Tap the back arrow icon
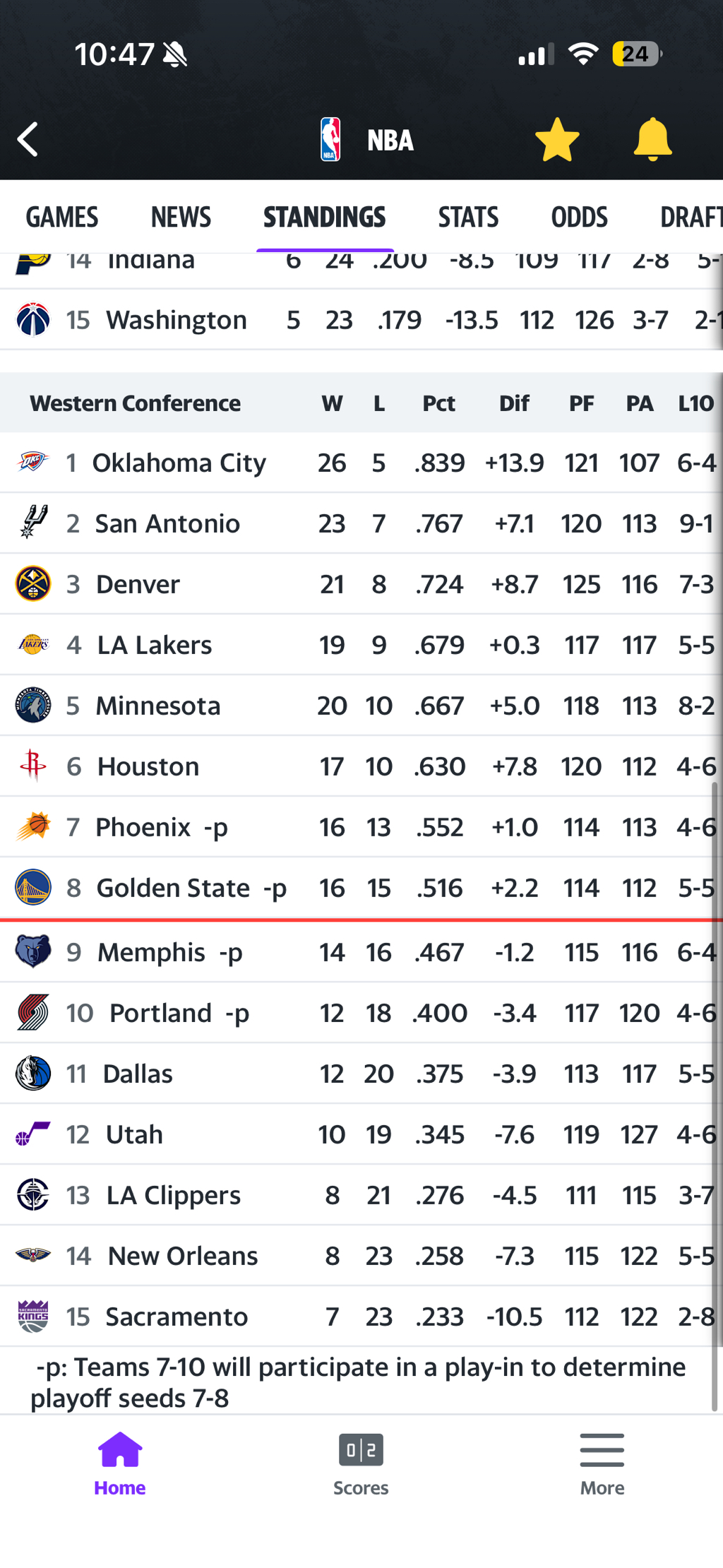 click(x=28, y=139)
